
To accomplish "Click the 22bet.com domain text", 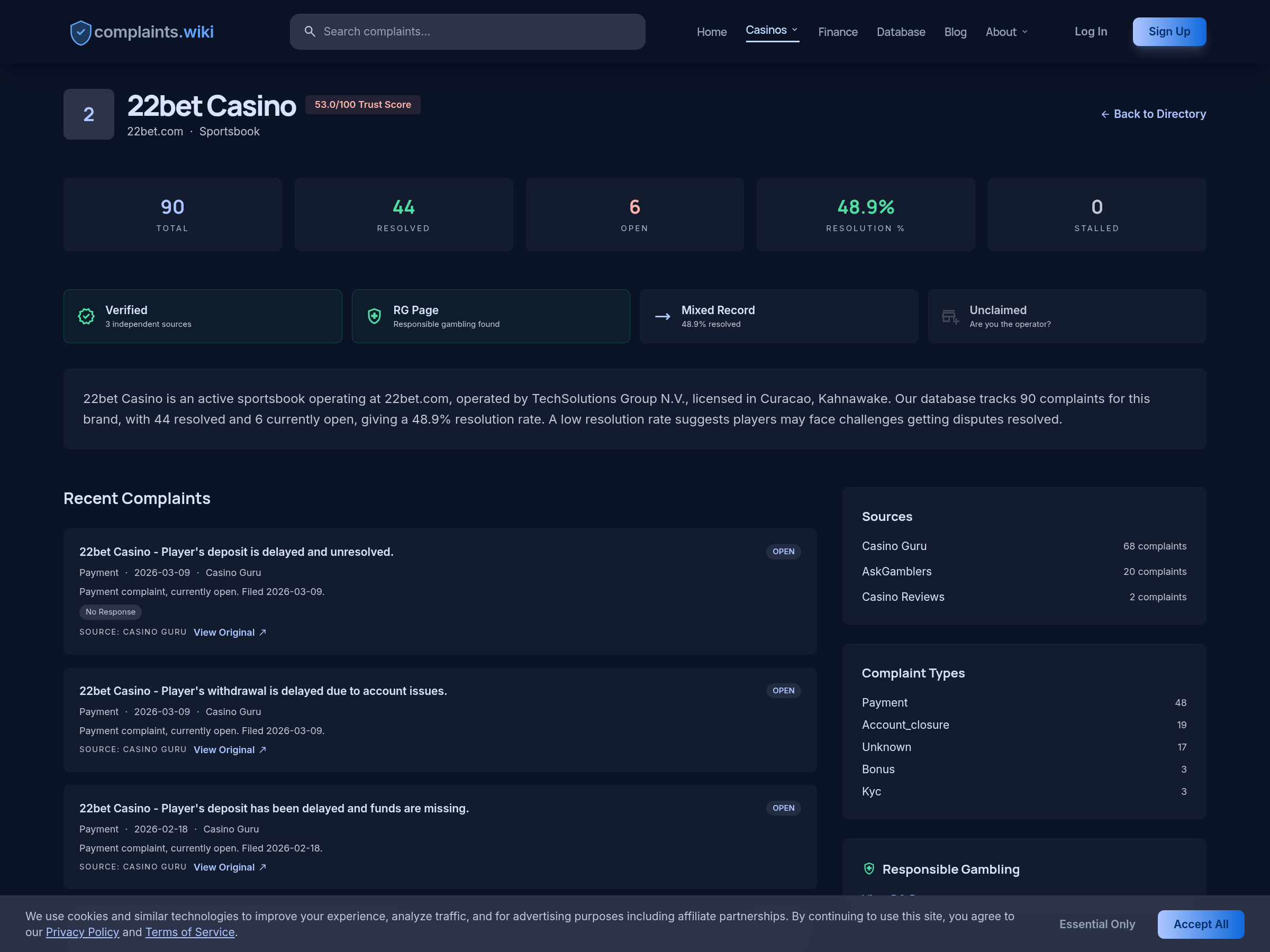I will [155, 131].
